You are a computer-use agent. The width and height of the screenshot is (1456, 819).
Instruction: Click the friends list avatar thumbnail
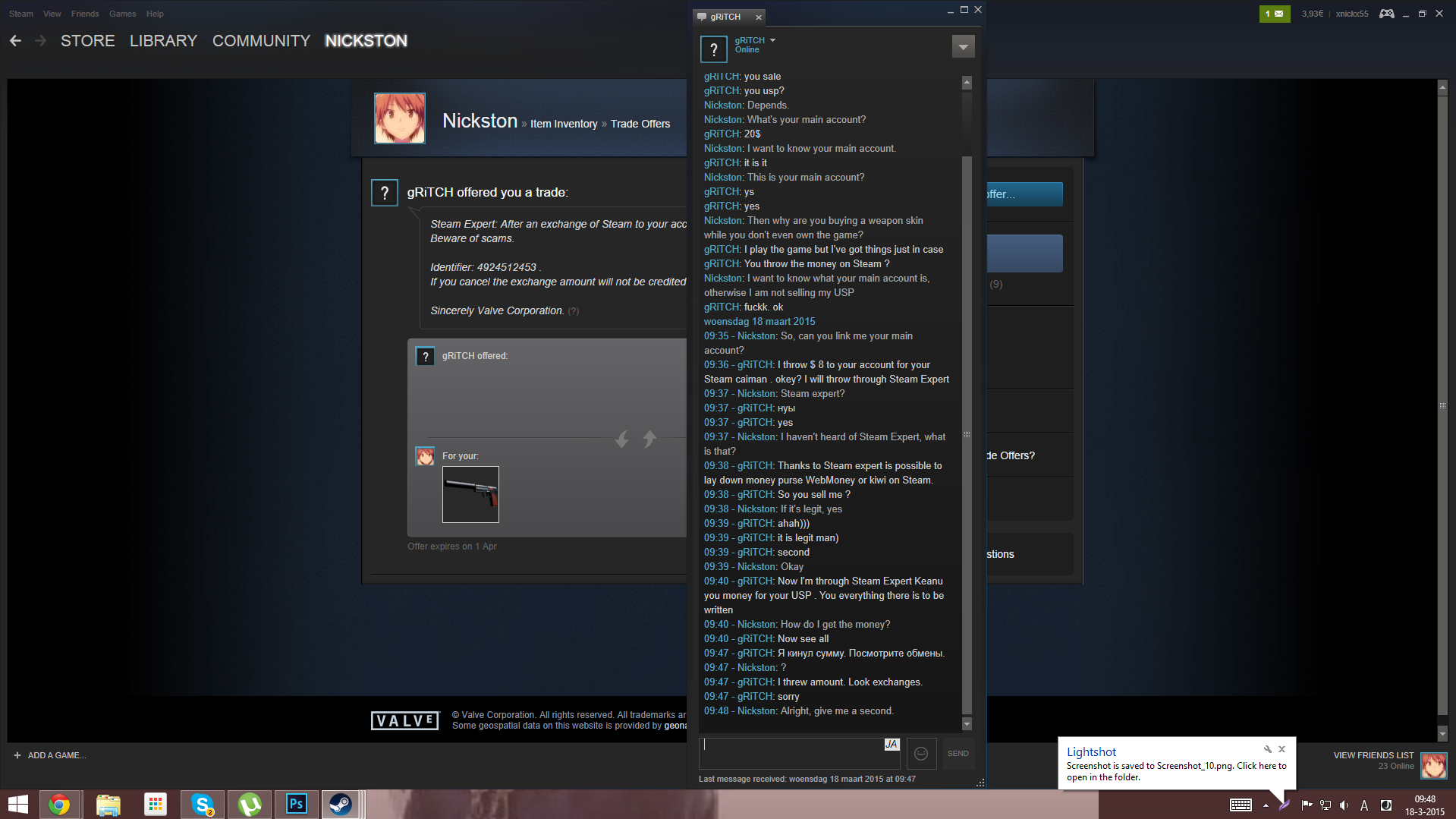coord(1433,765)
